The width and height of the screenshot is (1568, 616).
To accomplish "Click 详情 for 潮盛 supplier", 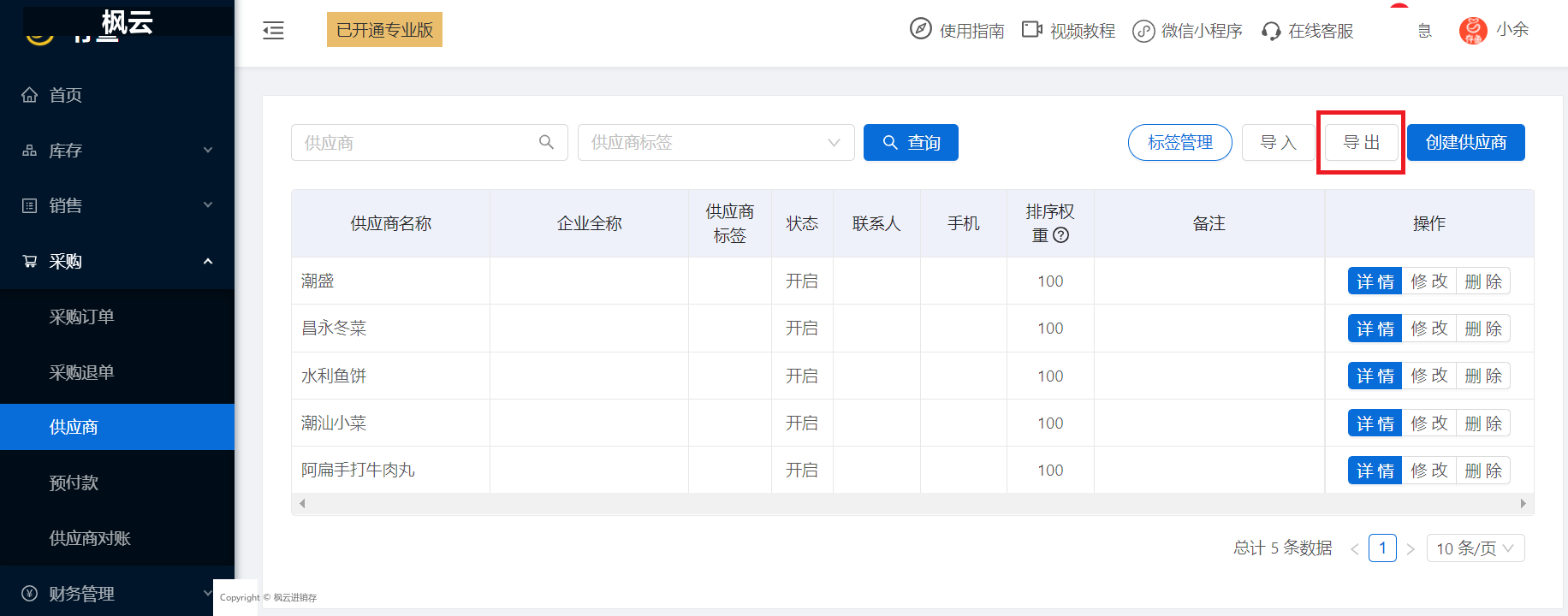I will 1375,281.
